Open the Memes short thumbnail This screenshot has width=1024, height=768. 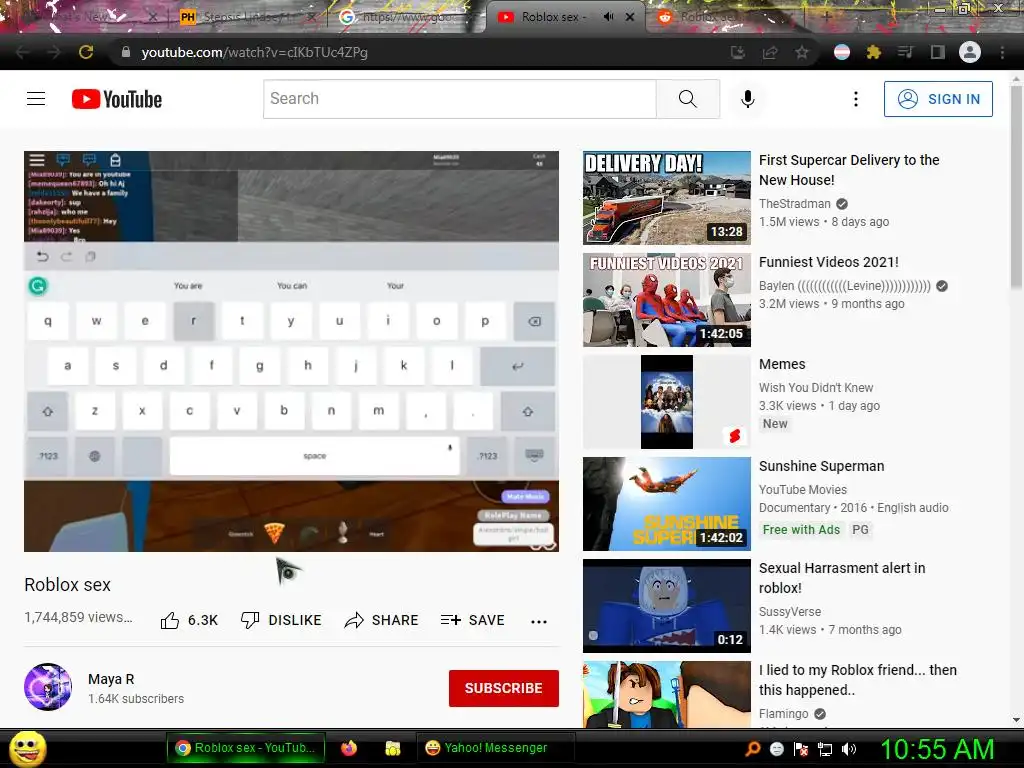coord(667,402)
